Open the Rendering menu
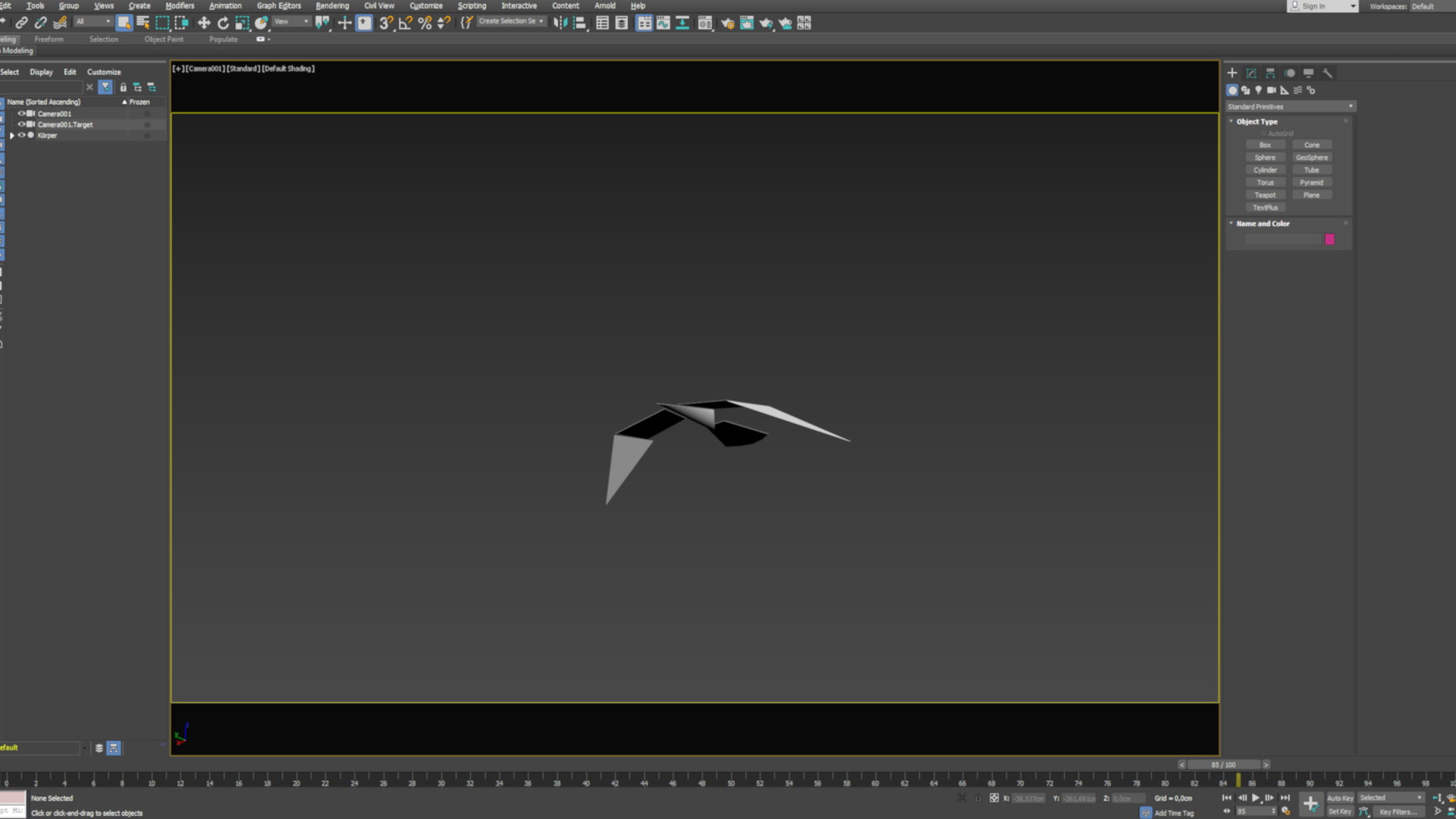 coord(332,5)
